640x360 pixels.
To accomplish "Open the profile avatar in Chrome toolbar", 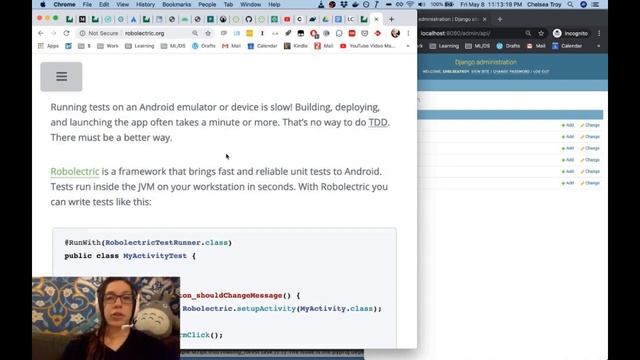I will [395, 33].
